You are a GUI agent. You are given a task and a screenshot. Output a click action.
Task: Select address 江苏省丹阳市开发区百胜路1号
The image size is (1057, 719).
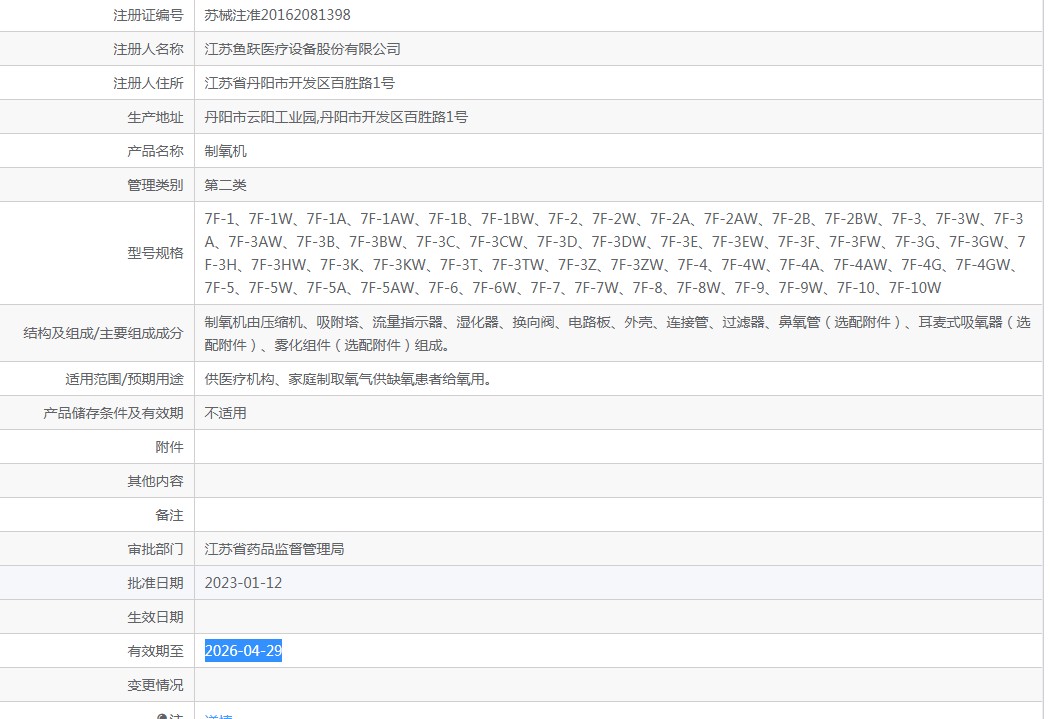299,83
